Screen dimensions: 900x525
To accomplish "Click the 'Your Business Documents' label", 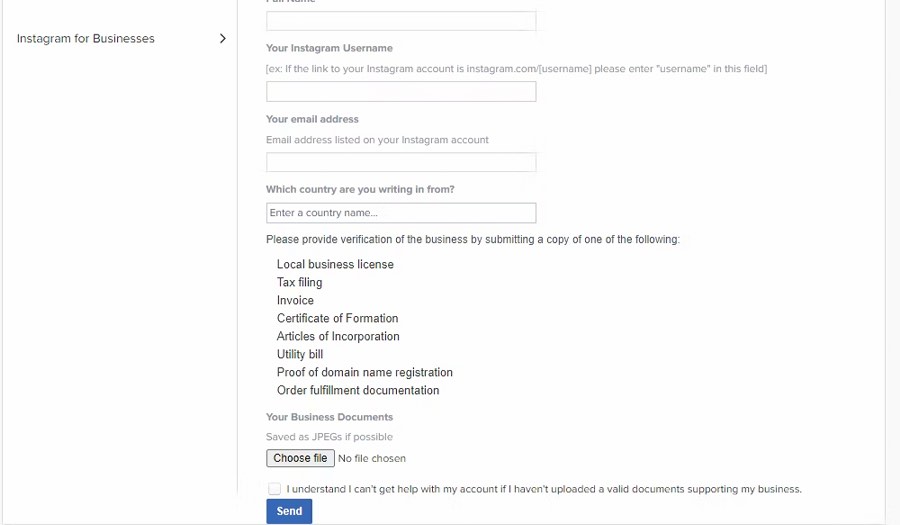I will click(x=329, y=417).
